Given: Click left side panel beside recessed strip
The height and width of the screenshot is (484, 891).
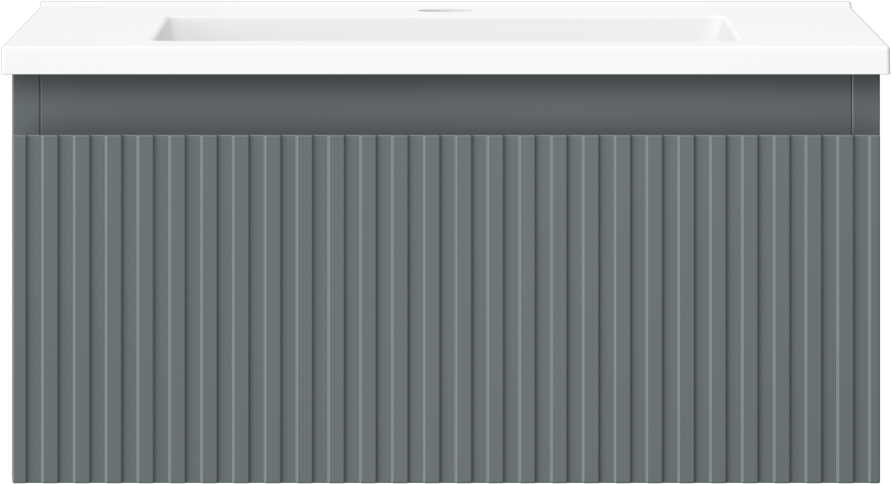Looking at the screenshot, I should (x=26, y=105).
